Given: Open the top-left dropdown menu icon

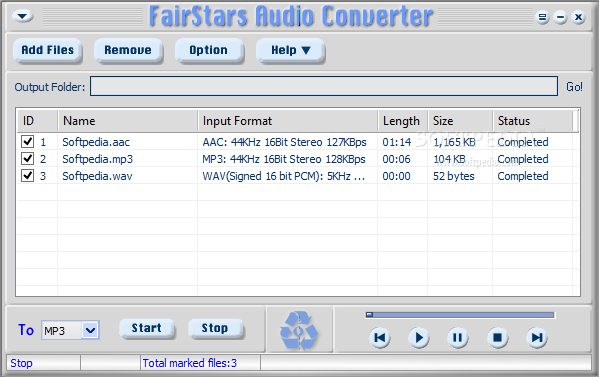Looking at the screenshot, I should coord(23,16).
